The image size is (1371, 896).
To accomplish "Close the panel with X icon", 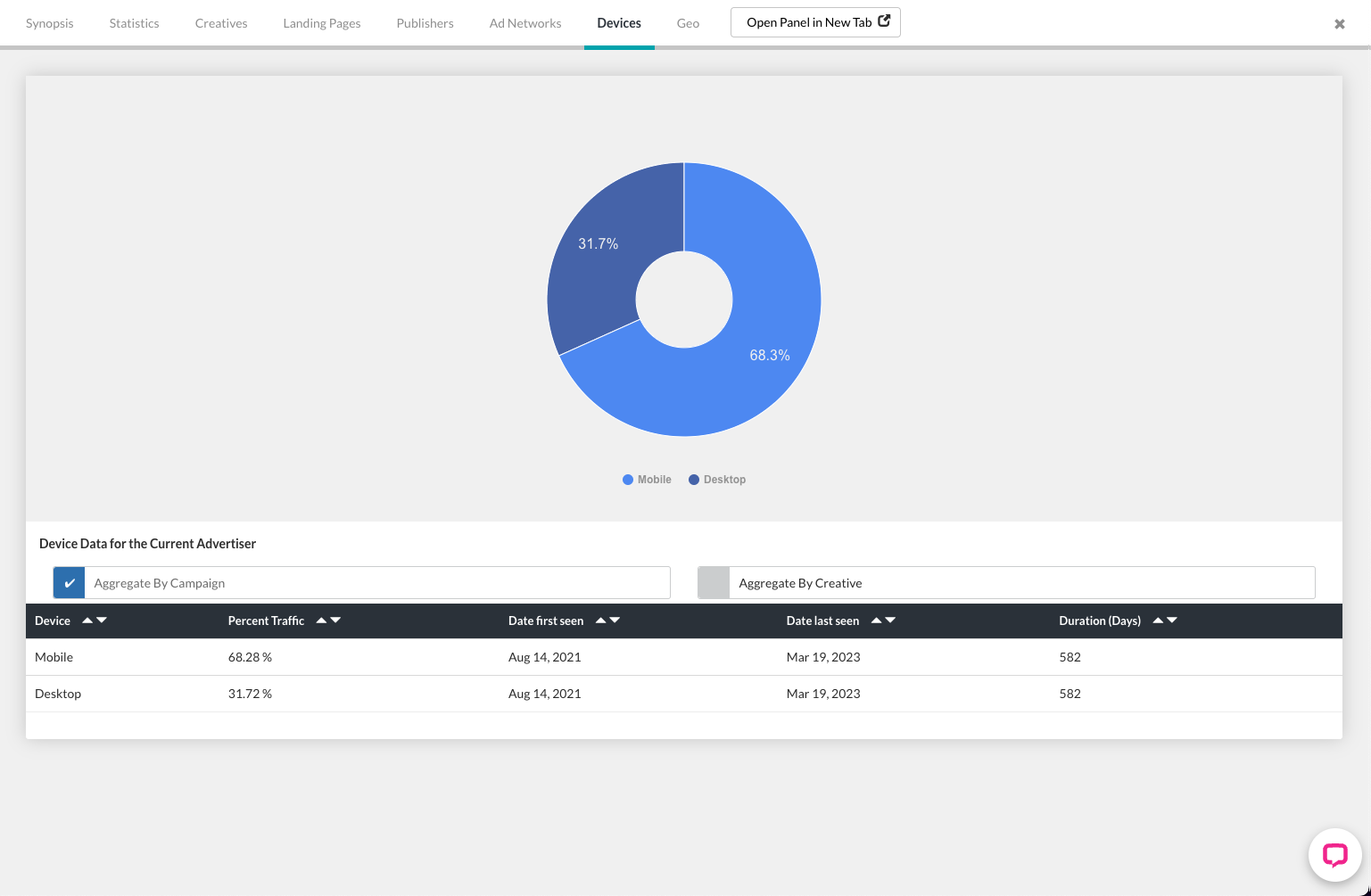I will 1339,24.
